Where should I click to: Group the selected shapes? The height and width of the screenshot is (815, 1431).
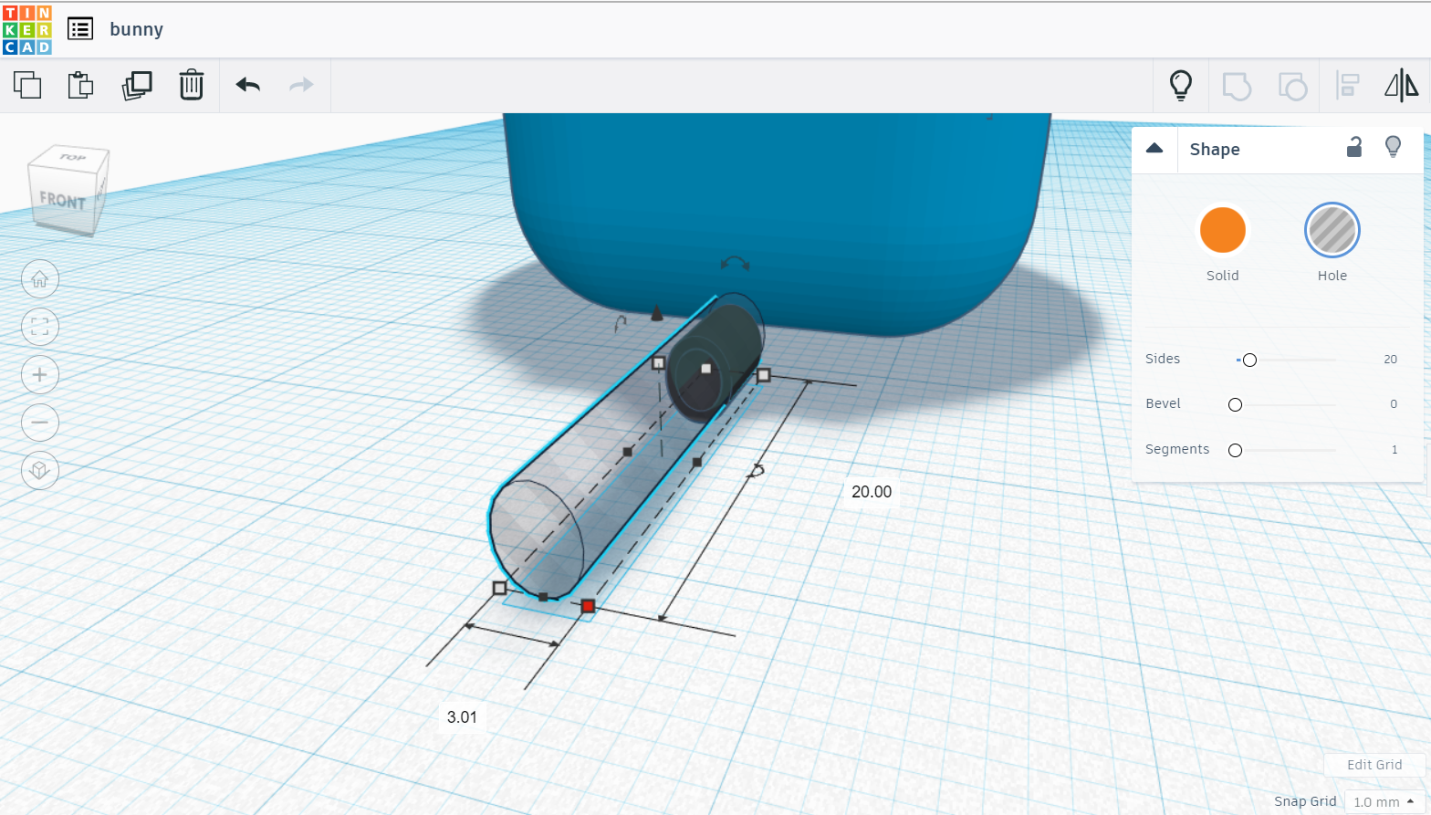point(1237,86)
